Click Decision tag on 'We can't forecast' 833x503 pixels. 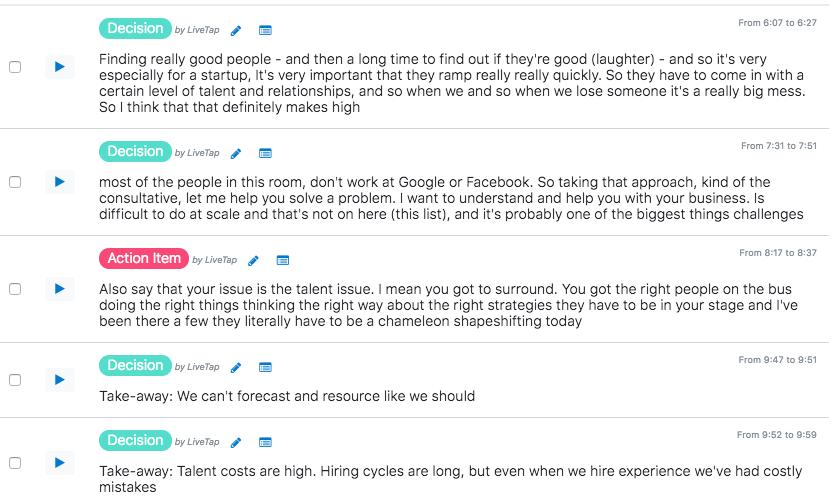(135, 366)
